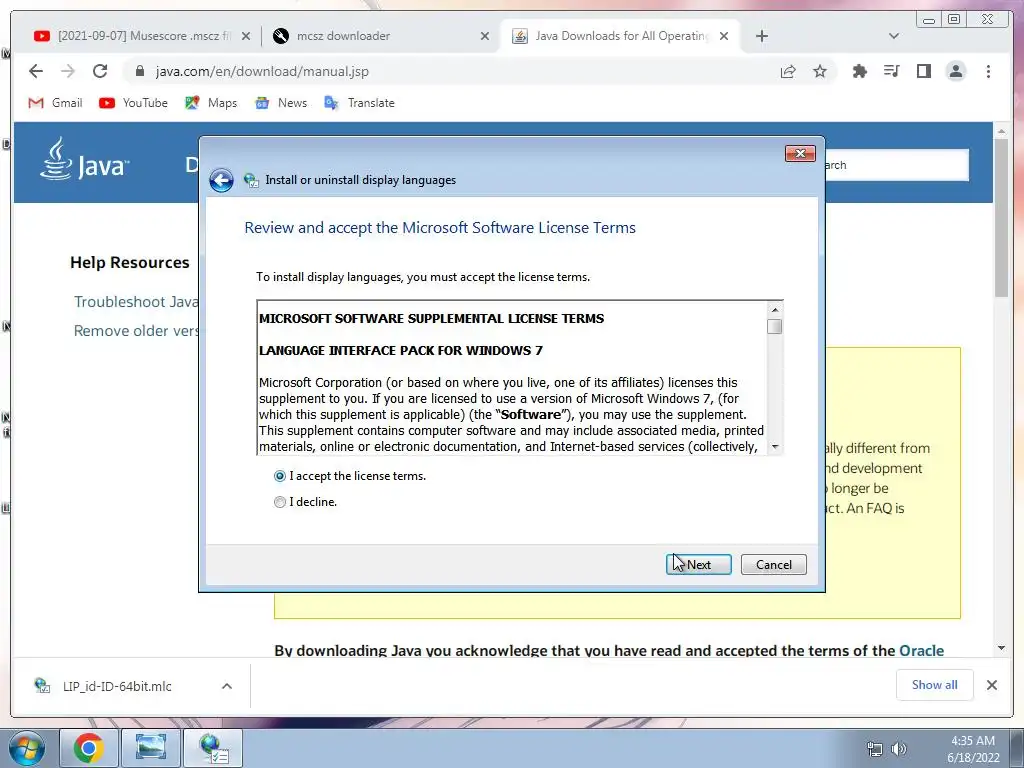Open Windows Start menu
1024x768 pixels.
tap(27, 748)
